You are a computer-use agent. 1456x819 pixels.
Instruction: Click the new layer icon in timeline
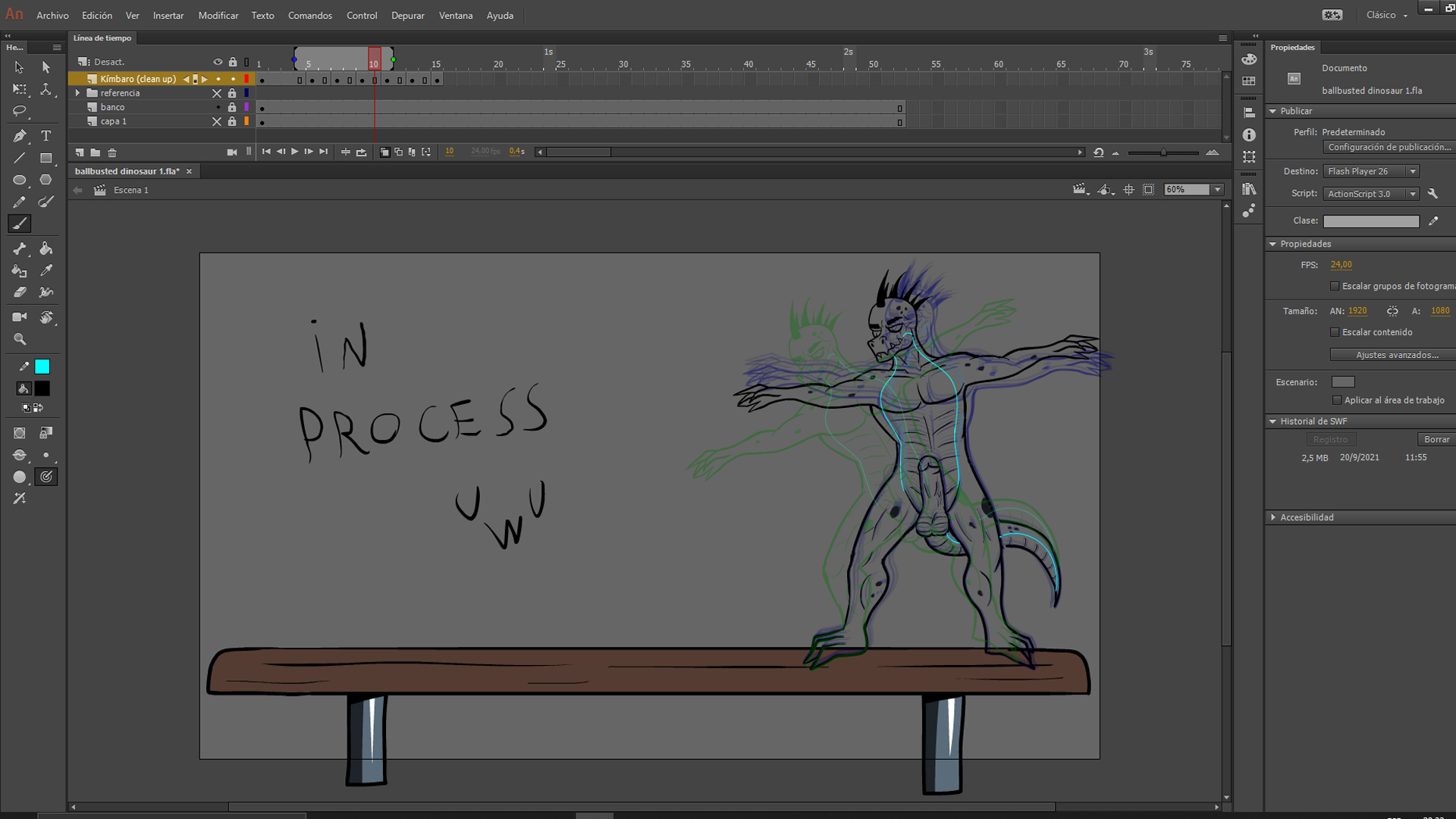80,152
